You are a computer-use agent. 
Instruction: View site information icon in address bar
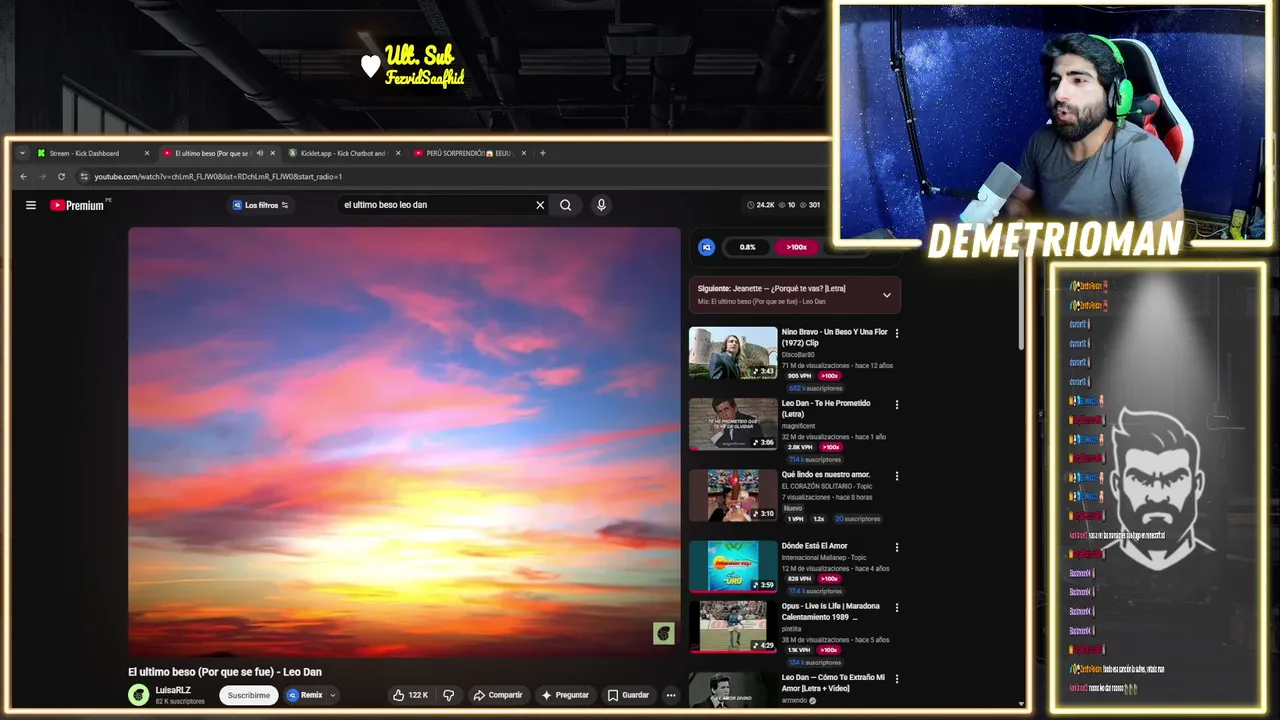tap(84, 177)
